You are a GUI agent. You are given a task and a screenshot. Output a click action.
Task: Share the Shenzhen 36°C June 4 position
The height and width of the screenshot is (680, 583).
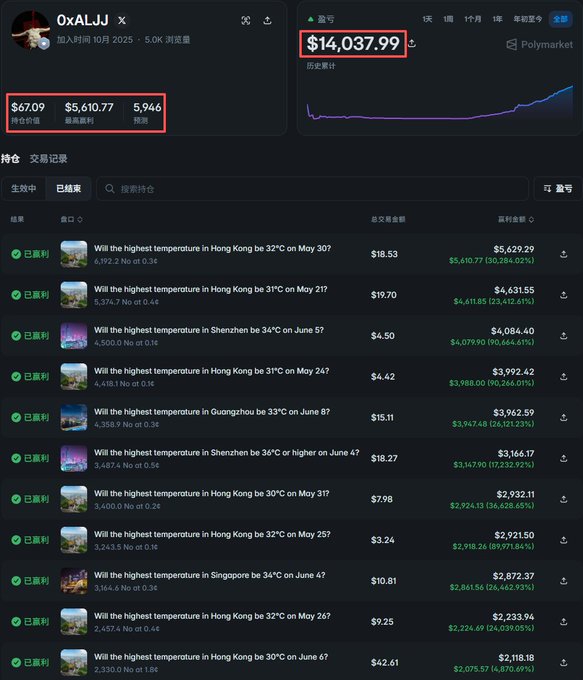pyautogui.click(x=563, y=458)
